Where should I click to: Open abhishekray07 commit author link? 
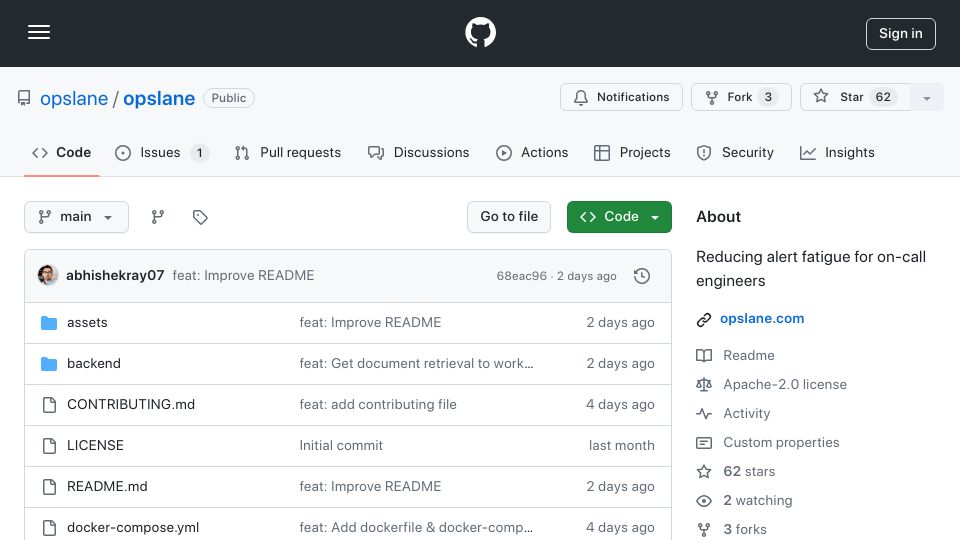point(115,276)
